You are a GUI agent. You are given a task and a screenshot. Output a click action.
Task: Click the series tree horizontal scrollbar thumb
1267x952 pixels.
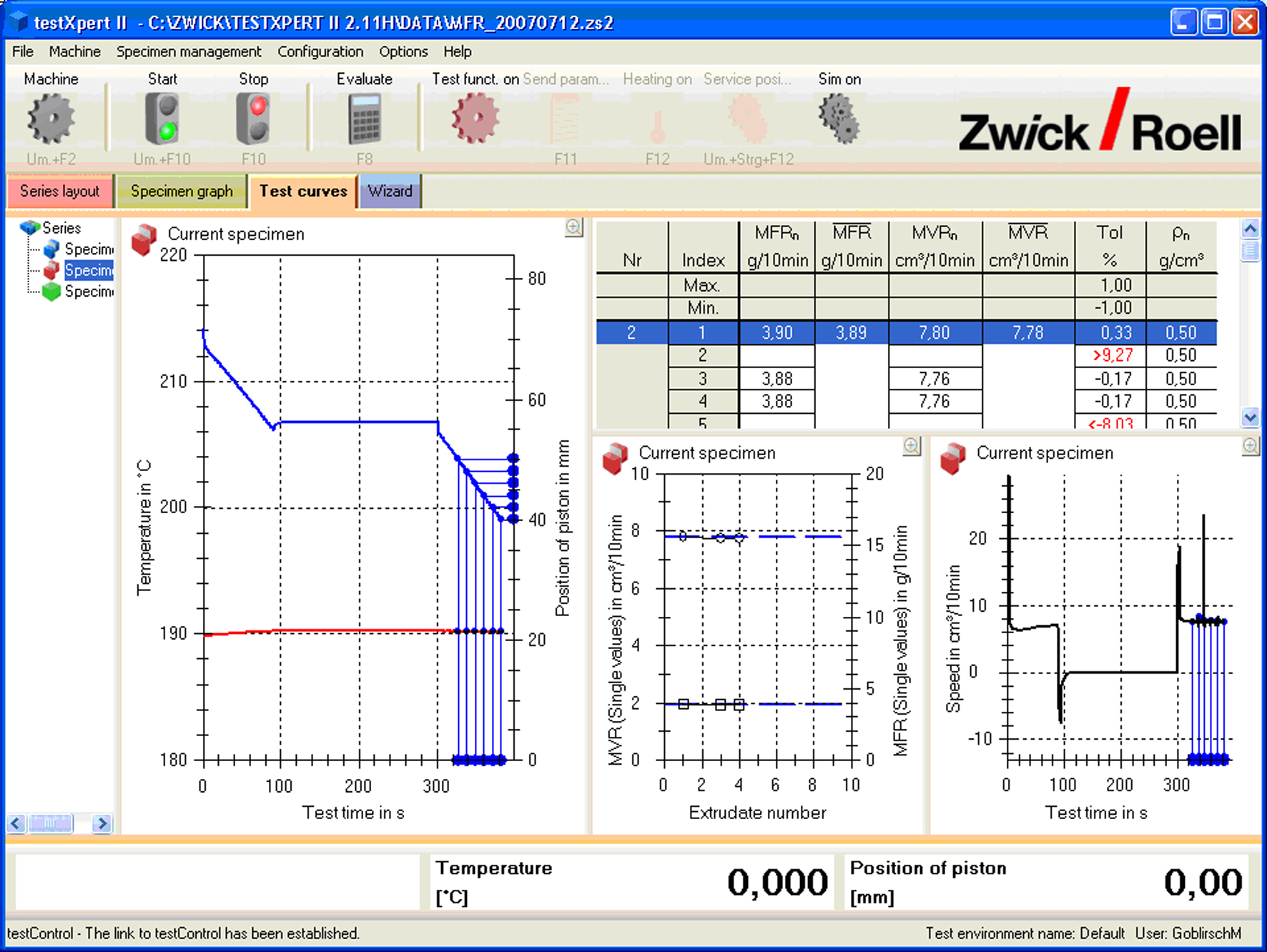(x=51, y=823)
